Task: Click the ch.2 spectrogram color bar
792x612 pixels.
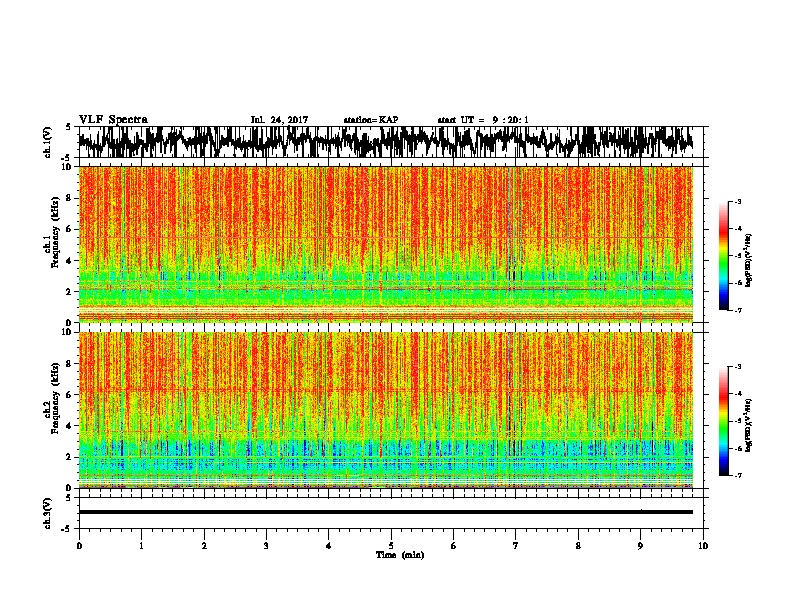Action: tap(724, 421)
